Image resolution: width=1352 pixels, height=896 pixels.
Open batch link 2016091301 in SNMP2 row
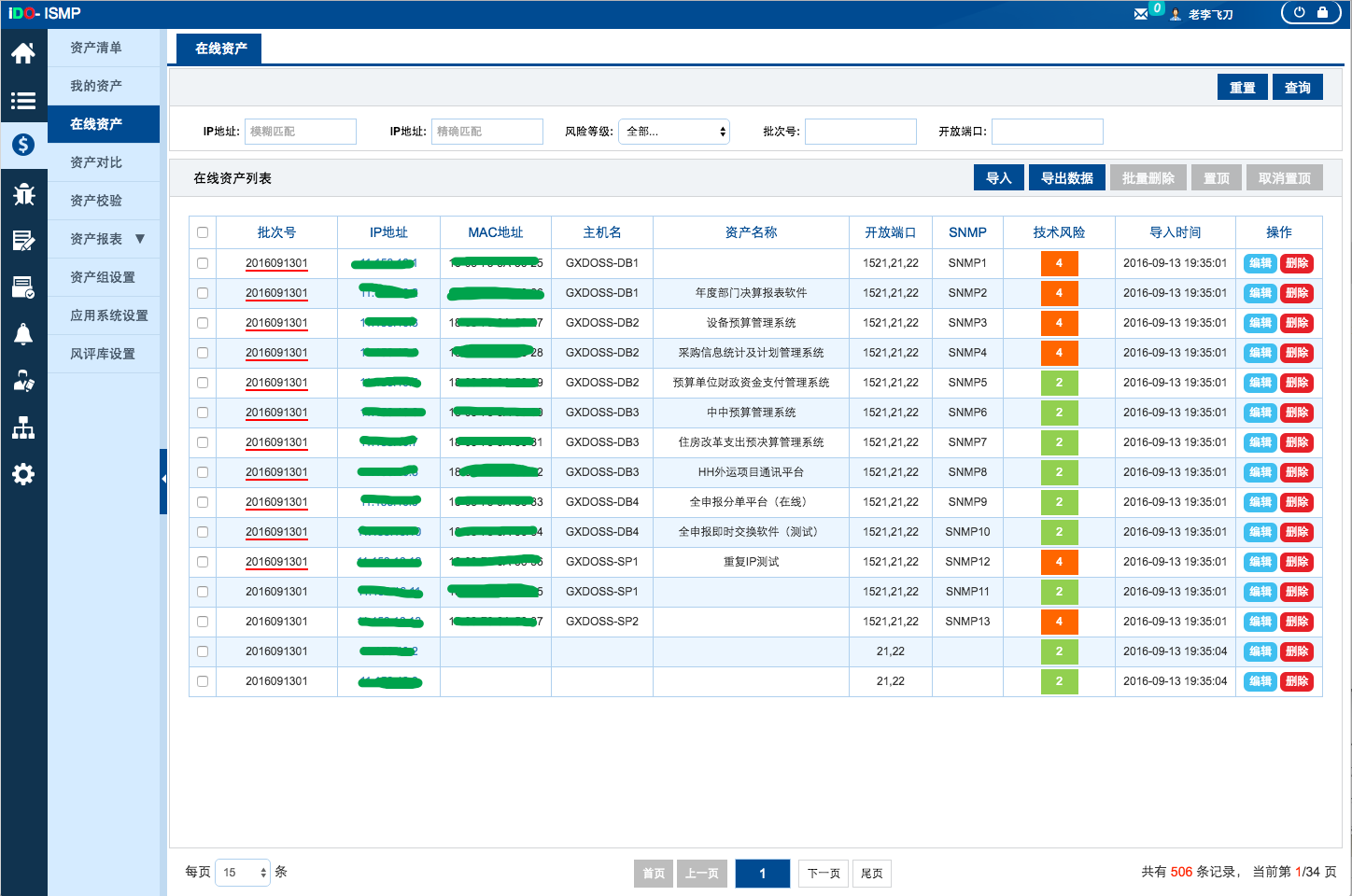click(276, 293)
